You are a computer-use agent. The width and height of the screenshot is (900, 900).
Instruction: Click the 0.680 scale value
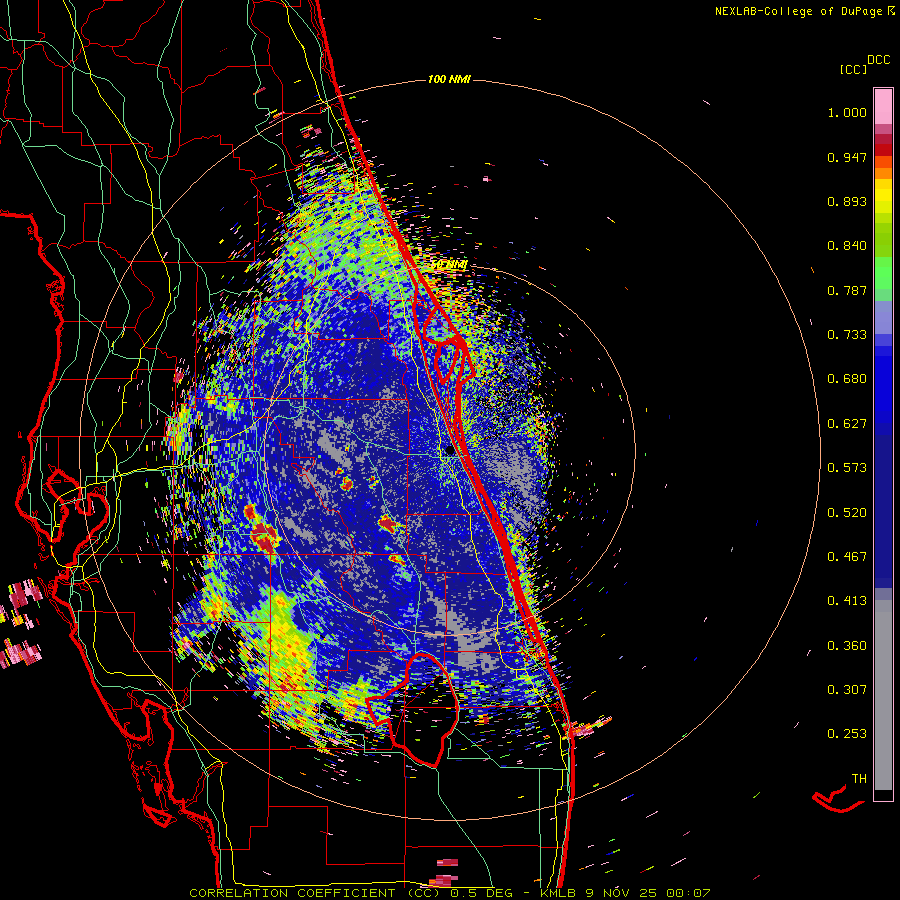(847, 379)
